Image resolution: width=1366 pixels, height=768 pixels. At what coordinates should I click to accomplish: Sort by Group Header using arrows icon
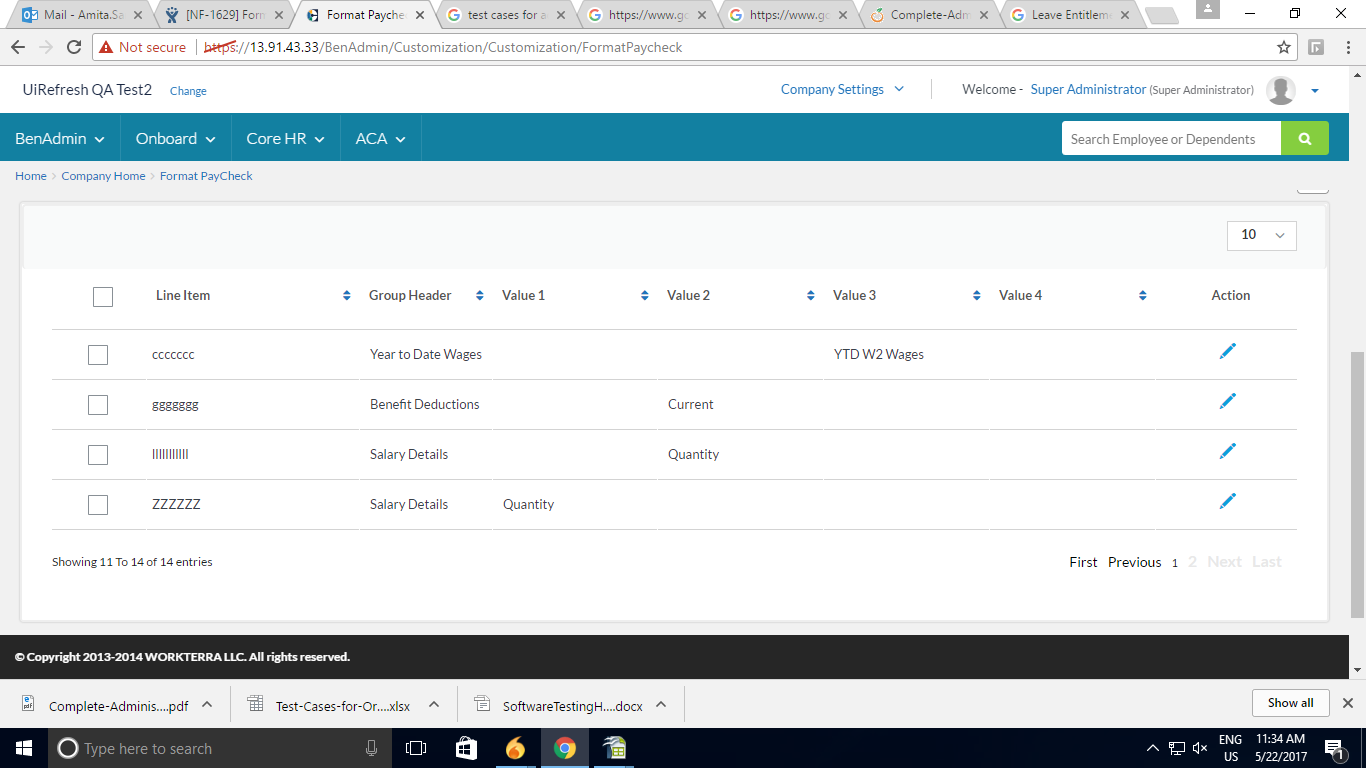coord(480,296)
